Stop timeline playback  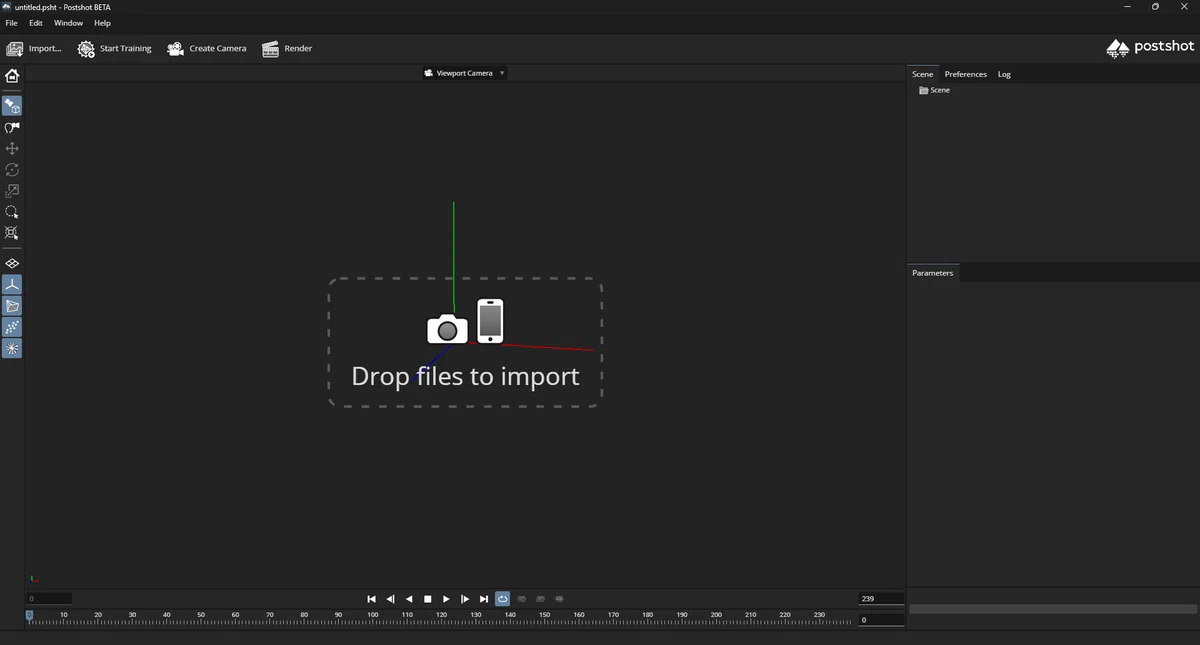[x=428, y=599]
